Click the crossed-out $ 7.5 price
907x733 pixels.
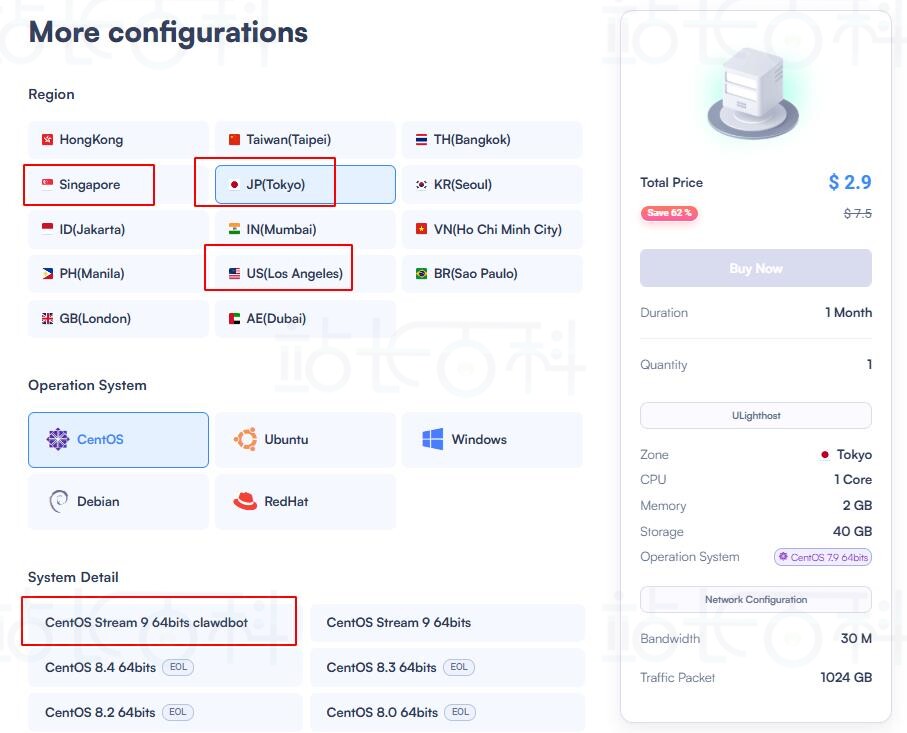[858, 213]
